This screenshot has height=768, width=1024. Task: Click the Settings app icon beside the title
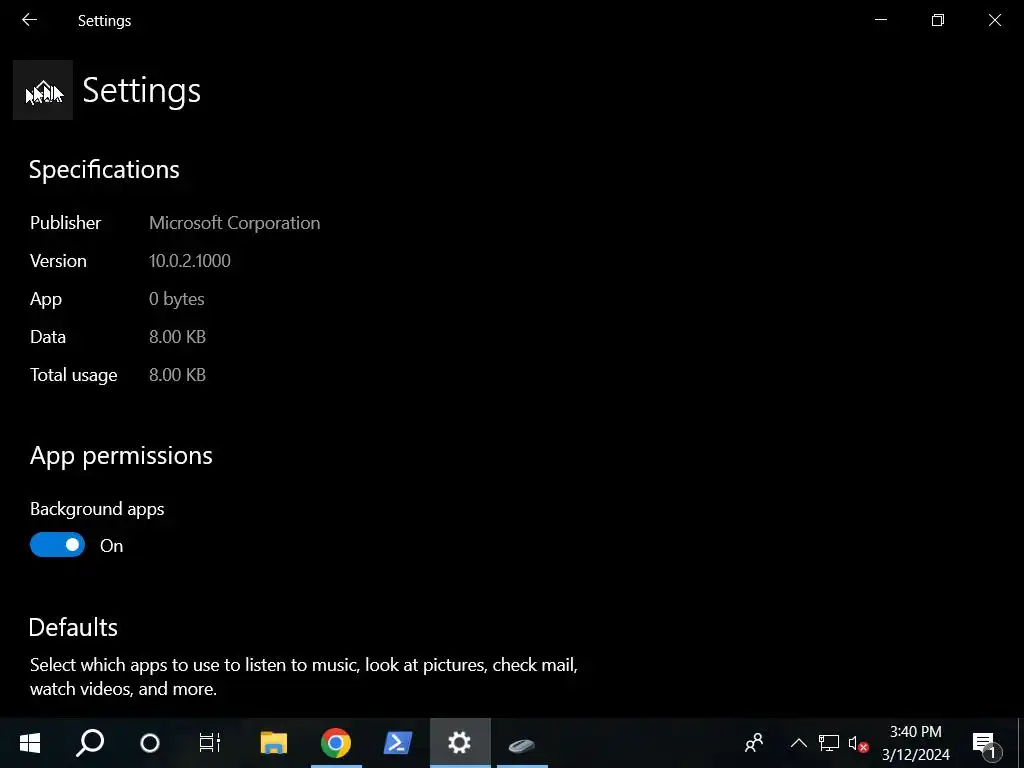pyautogui.click(x=43, y=90)
